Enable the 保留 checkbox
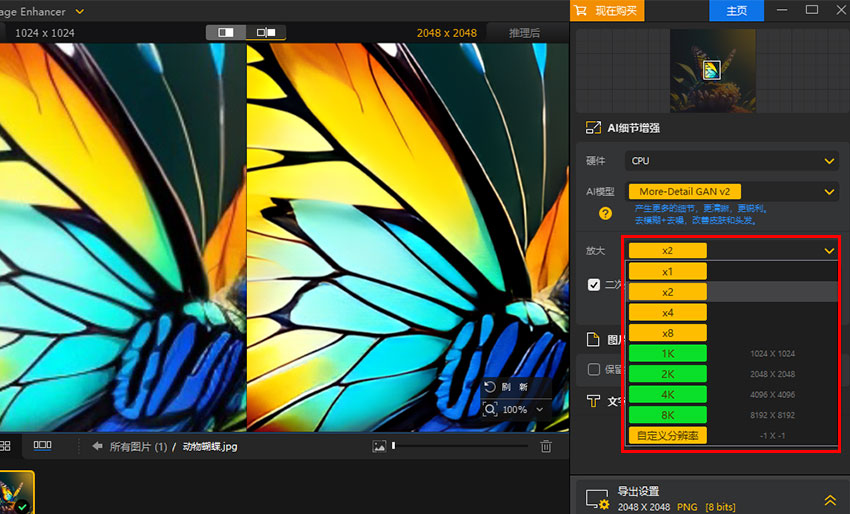Image resolution: width=850 pixels, height=514 pixels. (x=594, y=369)
